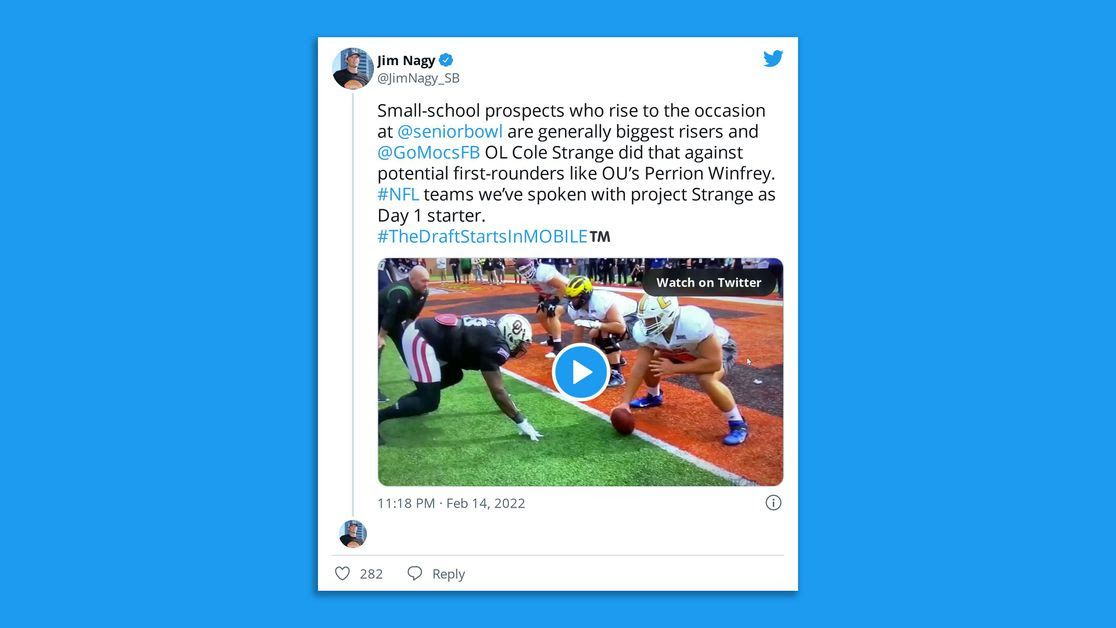Click the Jim Nagy display name

click(x=406, y=60)
